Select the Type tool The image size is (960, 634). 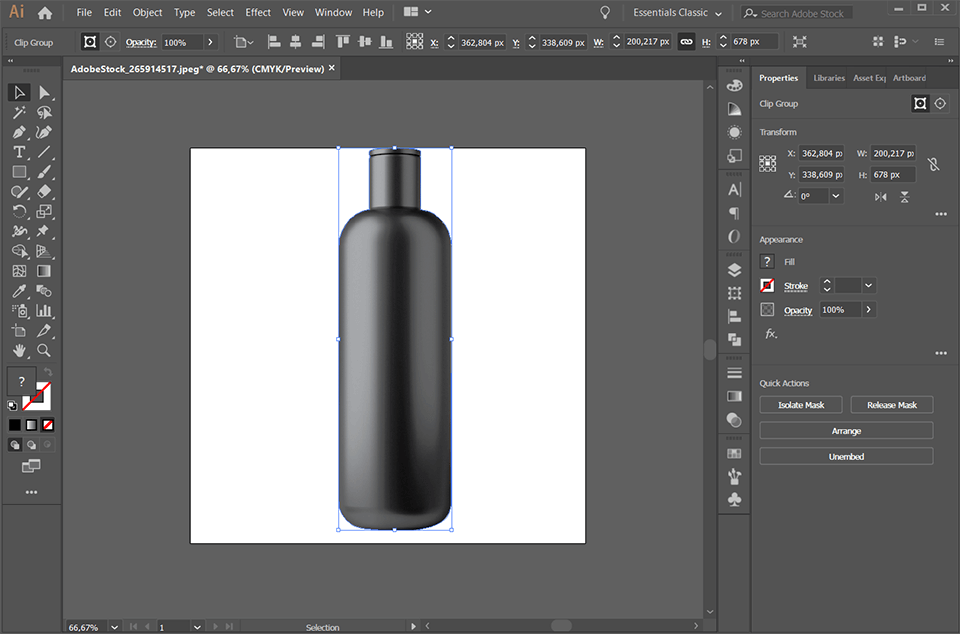click(18, 151)
